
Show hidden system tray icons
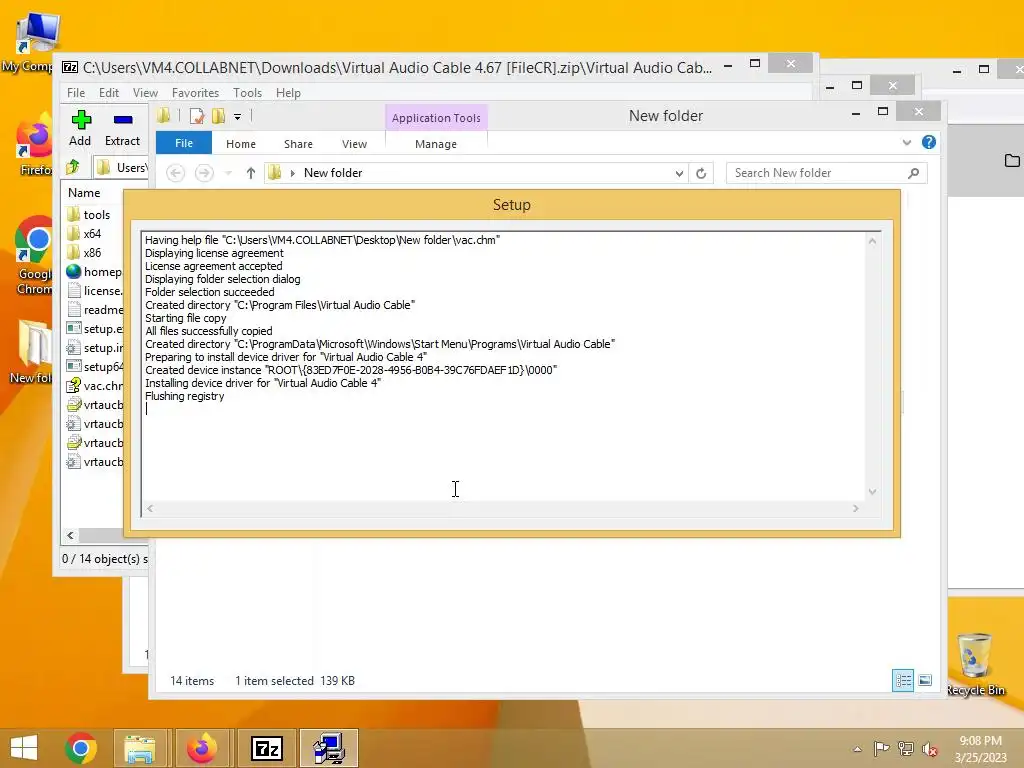click(x=857, y=749)
